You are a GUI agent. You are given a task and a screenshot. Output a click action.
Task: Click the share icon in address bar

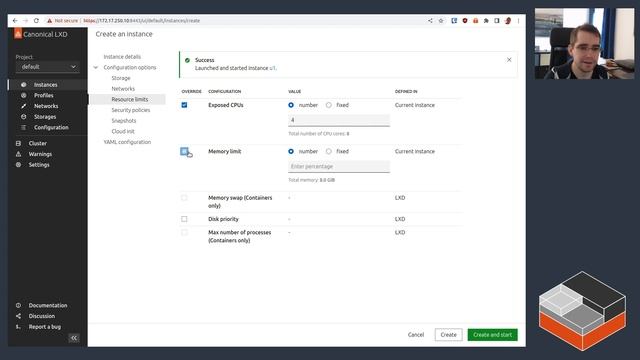click(430, 20)
